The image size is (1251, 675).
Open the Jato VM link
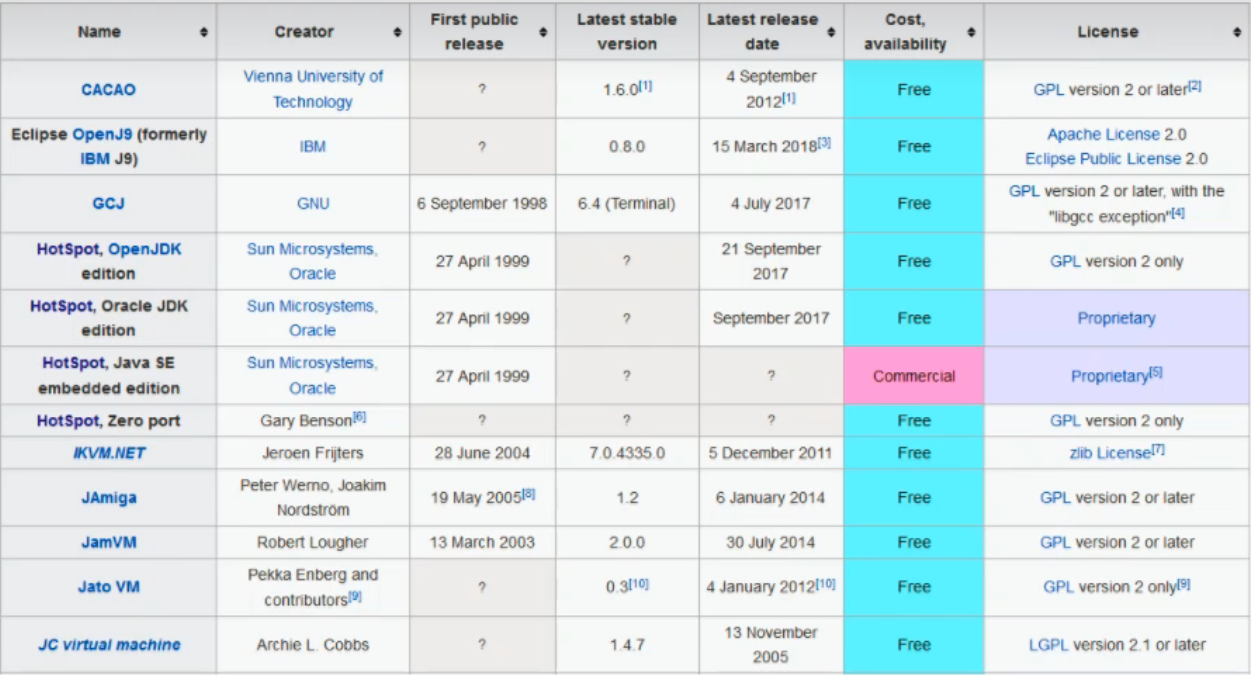pos(109,588)
